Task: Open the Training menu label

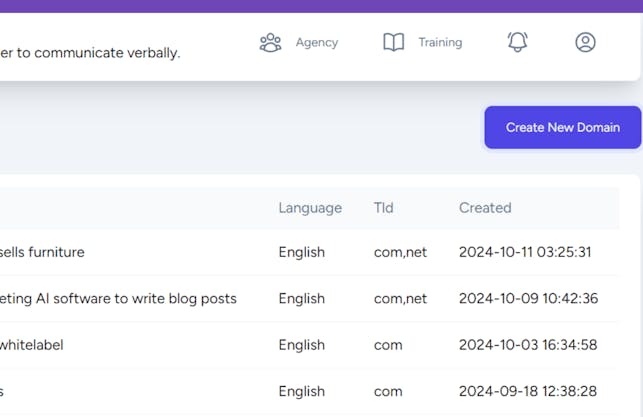Action: click(440, 43)
